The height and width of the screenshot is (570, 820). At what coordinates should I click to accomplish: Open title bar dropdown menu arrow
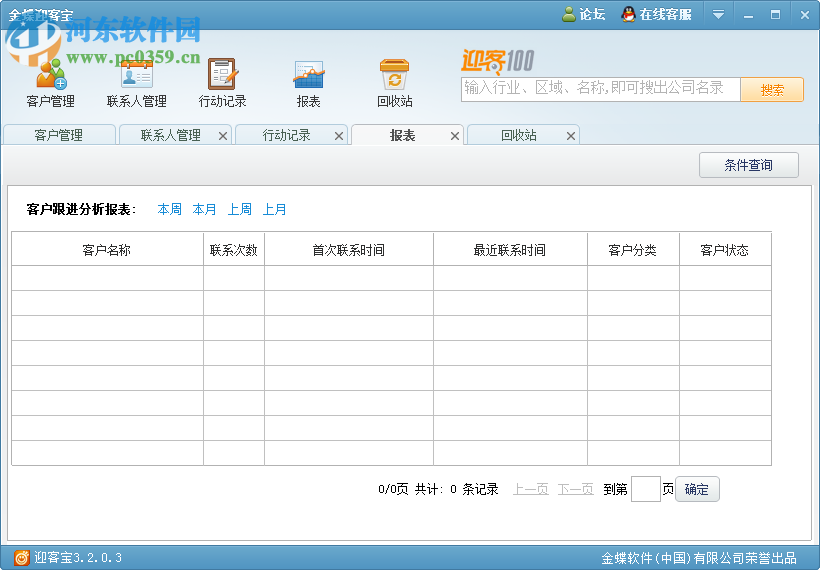[718, 15]
